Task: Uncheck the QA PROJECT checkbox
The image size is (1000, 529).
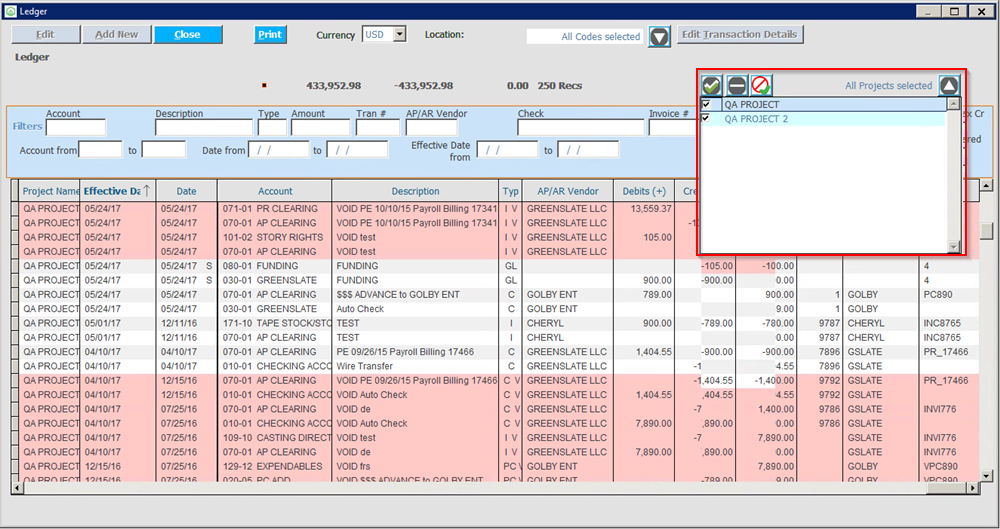Action: tap(706, 104)
